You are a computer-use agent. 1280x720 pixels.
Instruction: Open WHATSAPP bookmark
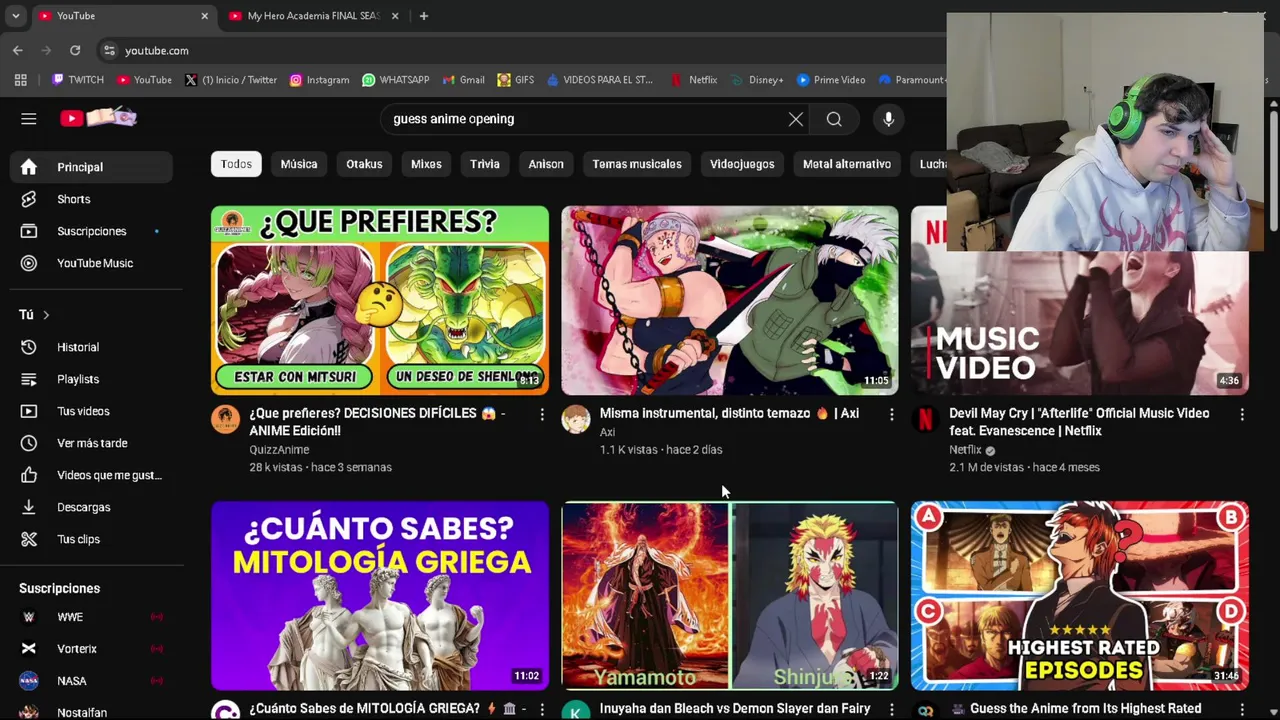coord(395,80)
